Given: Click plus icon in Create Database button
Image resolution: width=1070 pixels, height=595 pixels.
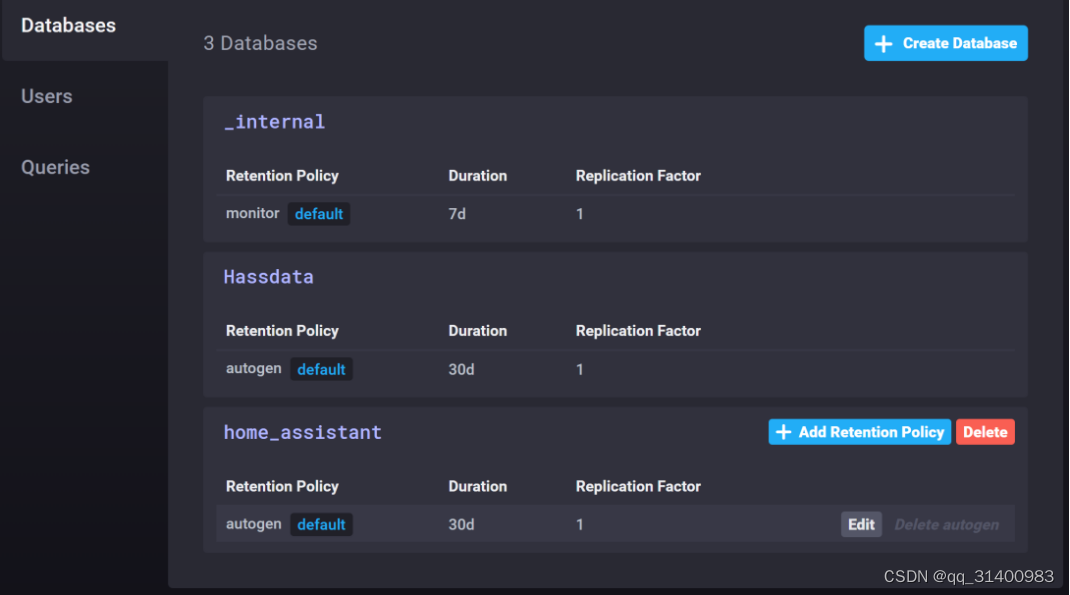Looking at the screenshot, I should pyautogui.click(x=883, y=44).
